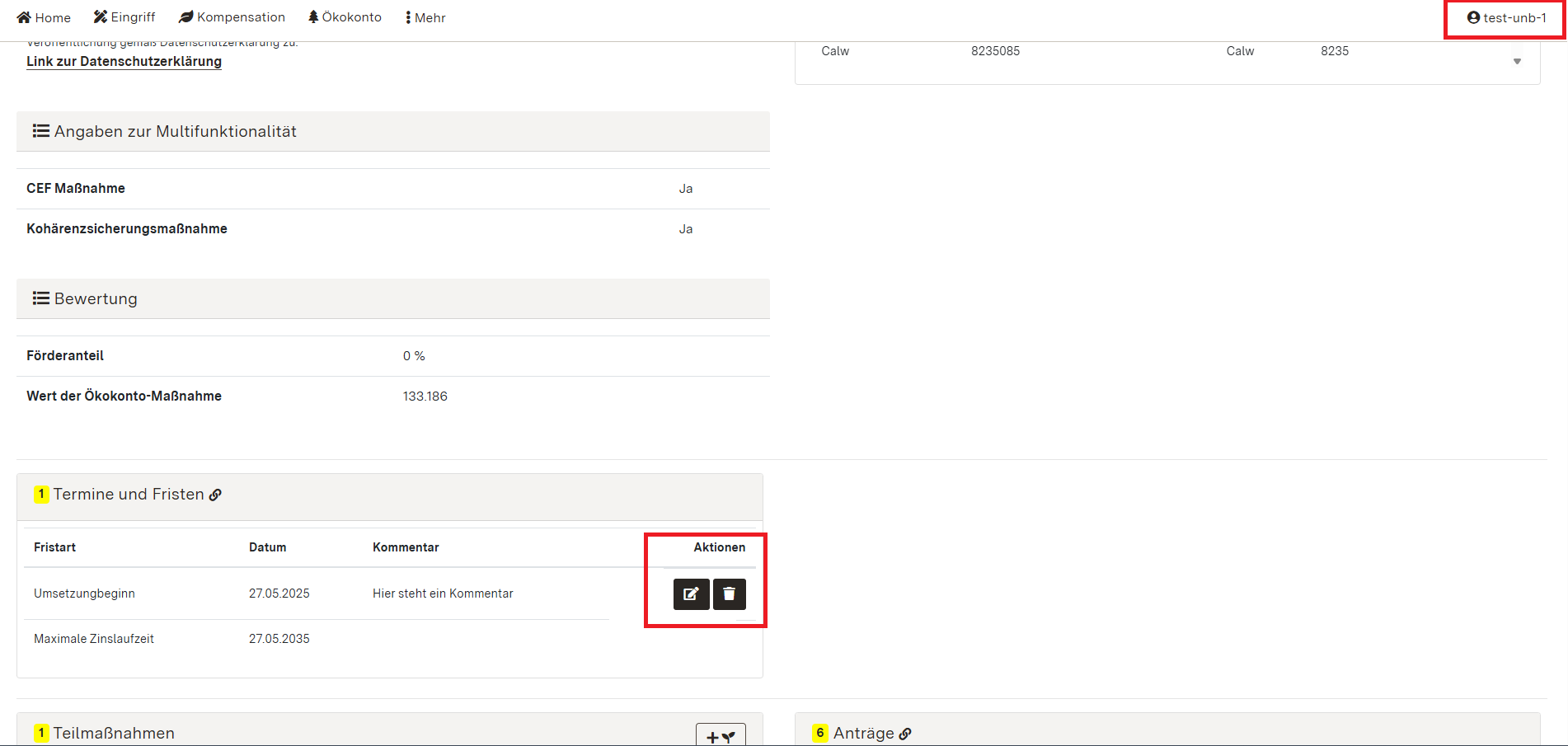Click the test-unb-1 user account icon
The image size is (1568, 746).
(x=1472, y=16)
